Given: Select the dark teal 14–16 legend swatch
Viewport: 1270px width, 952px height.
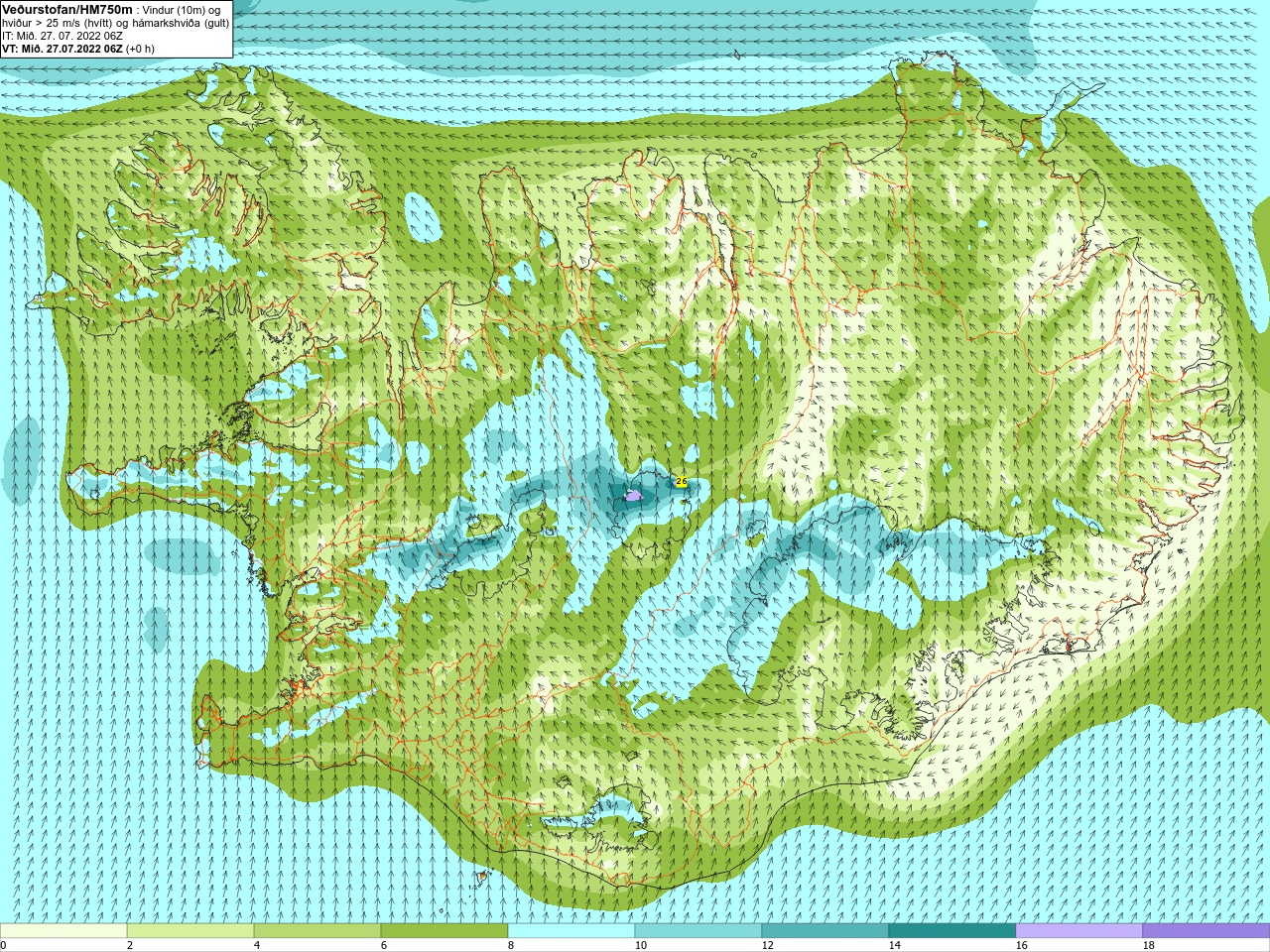Looking at the screenshot, I should click(x=952, y=931).
